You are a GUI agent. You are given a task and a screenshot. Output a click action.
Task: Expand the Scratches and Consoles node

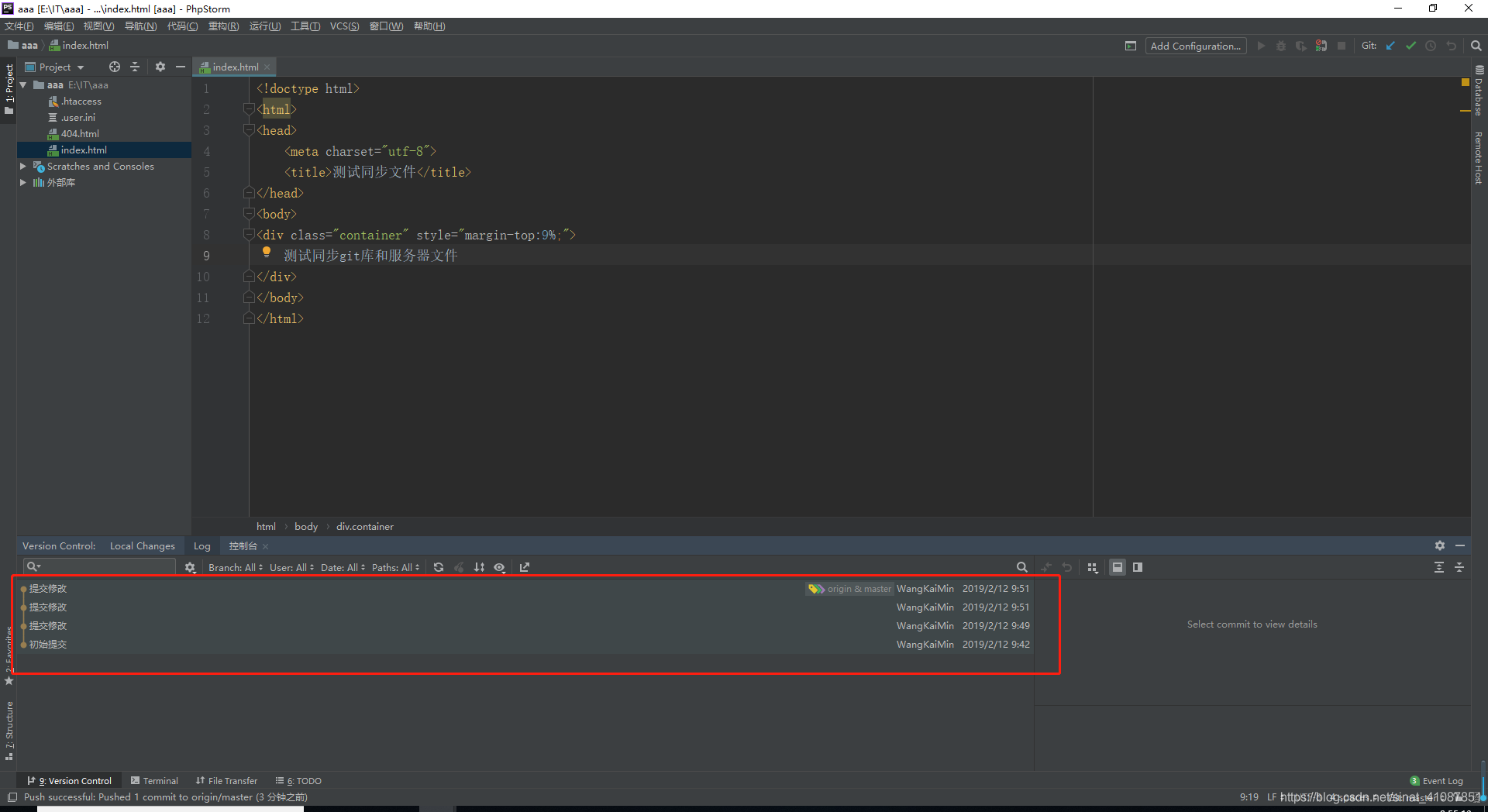click(x=23, y=167)
